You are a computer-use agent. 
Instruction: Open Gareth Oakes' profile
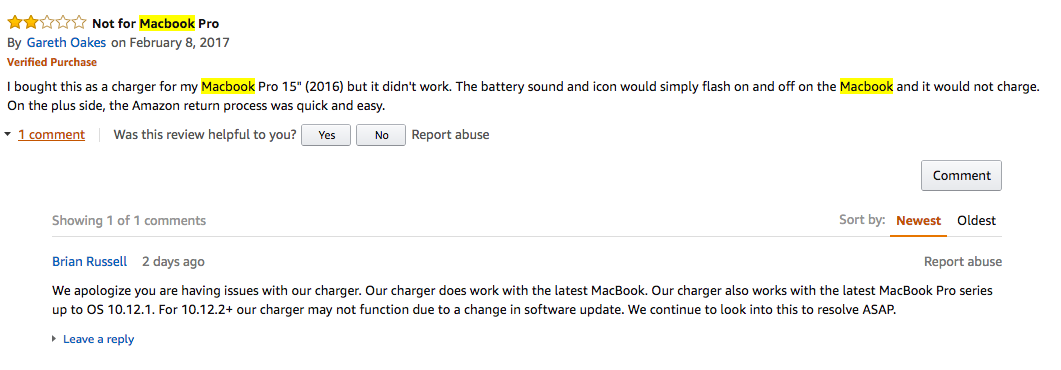pyautogui.click(x=66, y=43)
